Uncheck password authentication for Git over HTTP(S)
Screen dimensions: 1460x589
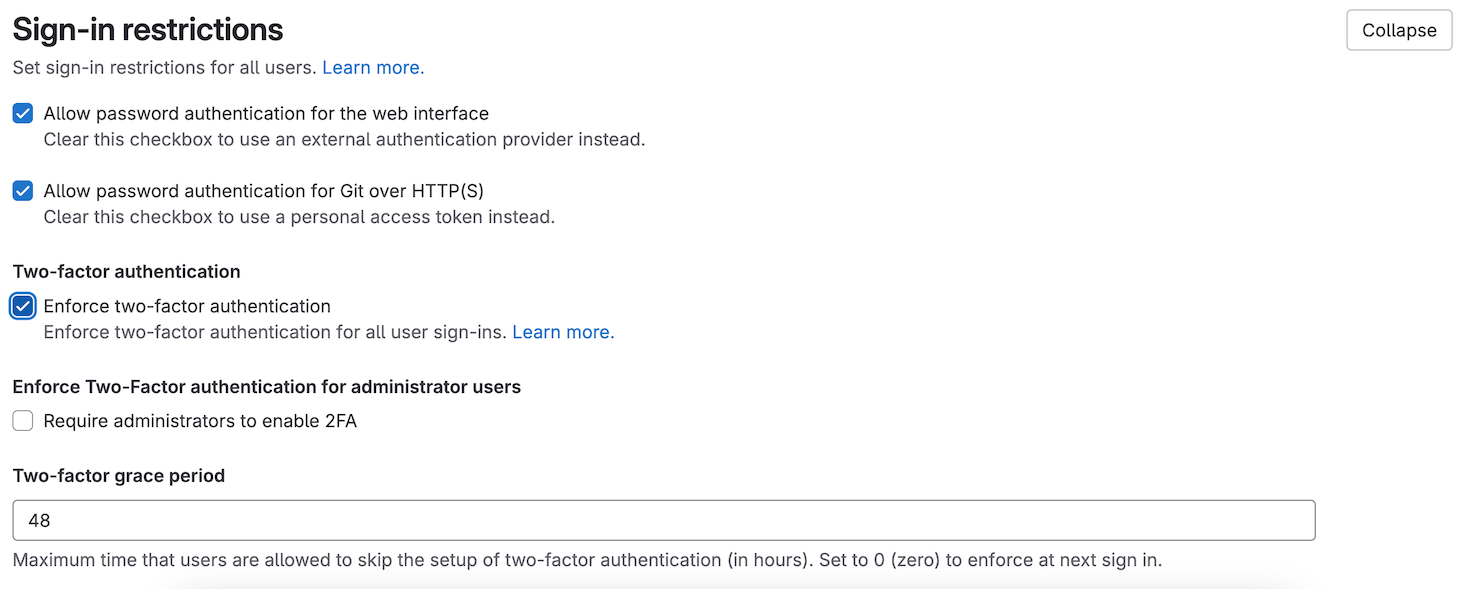(x=22, y=190)
